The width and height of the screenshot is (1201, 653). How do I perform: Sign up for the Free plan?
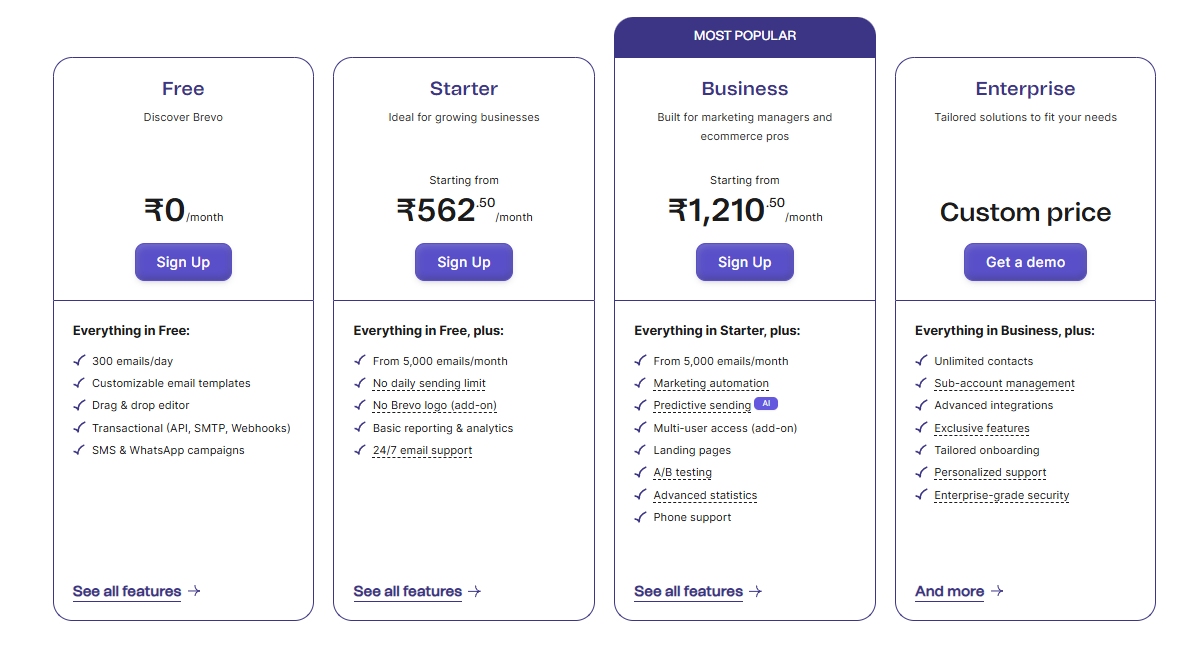tap(183, 262)
